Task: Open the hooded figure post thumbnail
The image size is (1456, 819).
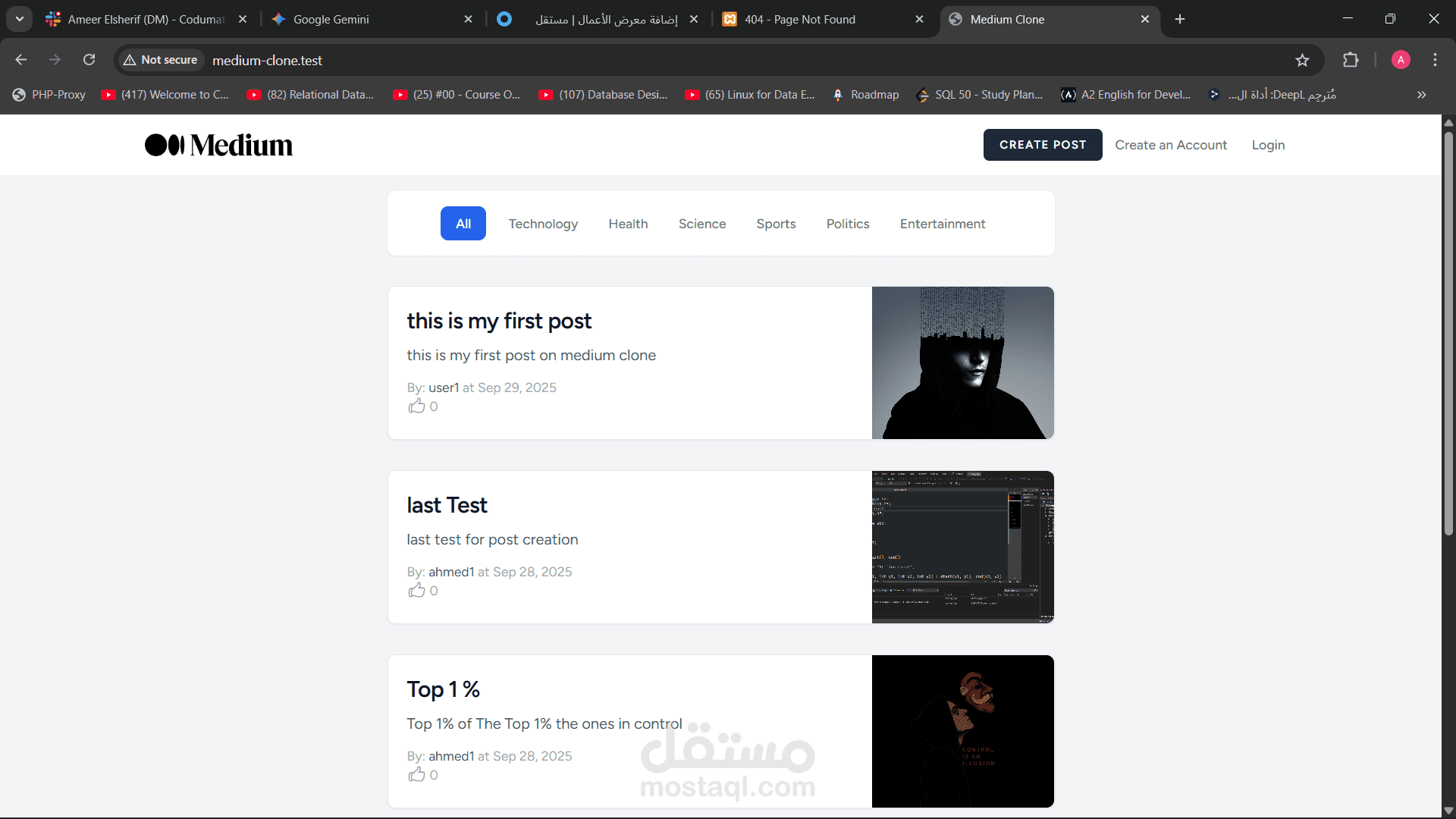Action: (x=962, y=362)
